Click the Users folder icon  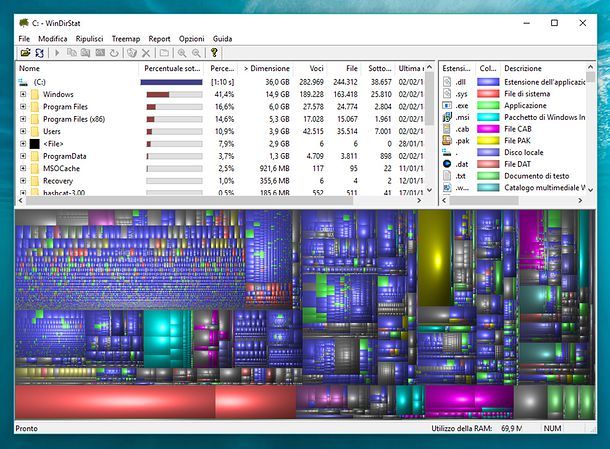(35, 132)
